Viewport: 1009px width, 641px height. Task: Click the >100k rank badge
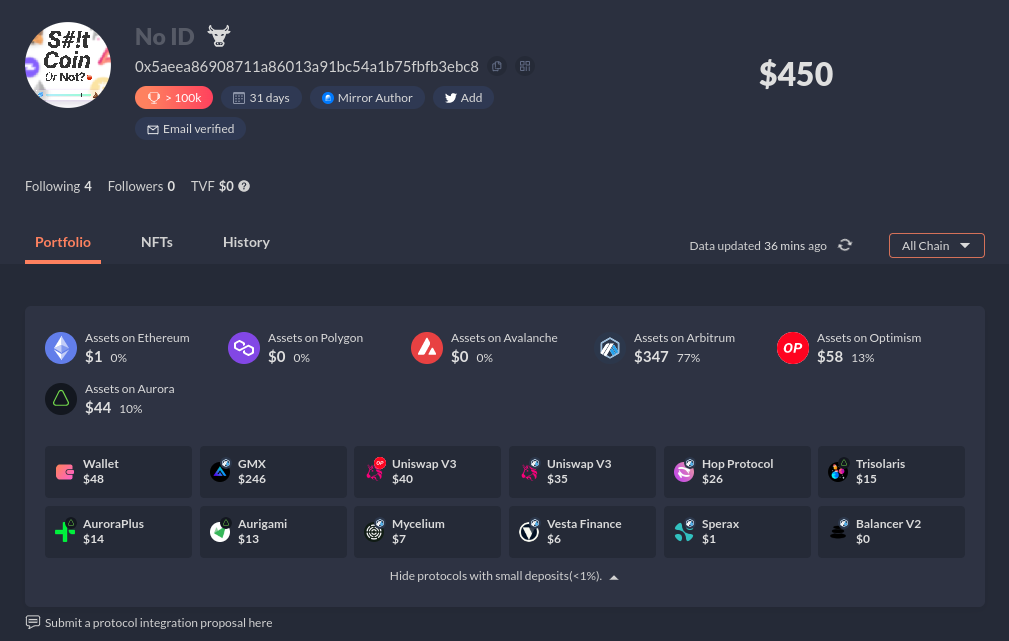tap(174, 98)
